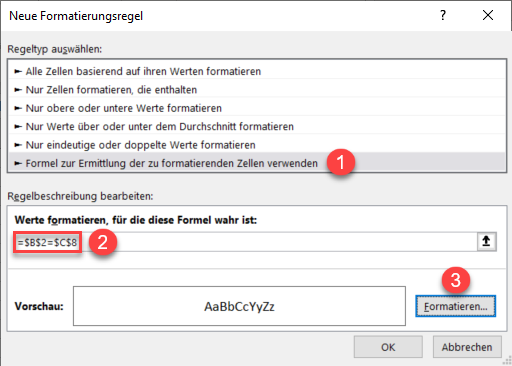Click the AaBbCcYyZz preview box
The height and width of the screenshot is (366, 512).
tap(239, 306)
